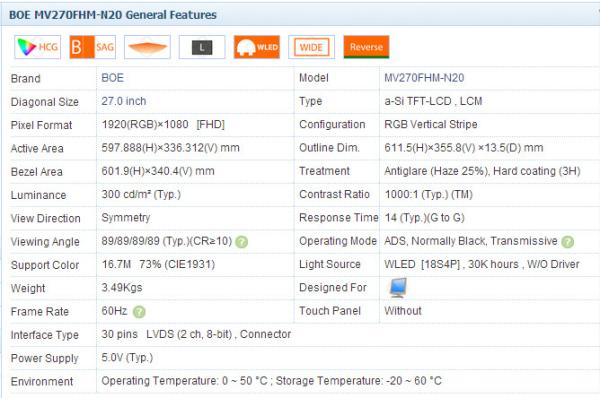The height and width of the screenshot is (398, 600).
Task: Open the MV270FHM-N20 model link
Action: (x=424, y=78)
